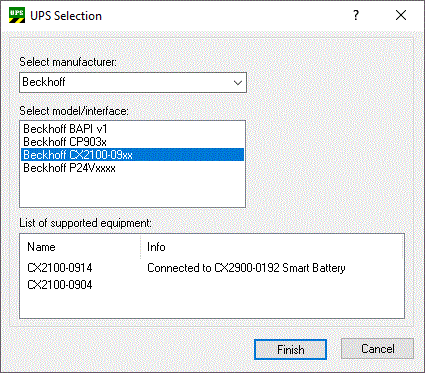Pick Beckhoff P24Vxxxx interface
The image size is (425, 373).
(69, 168)
